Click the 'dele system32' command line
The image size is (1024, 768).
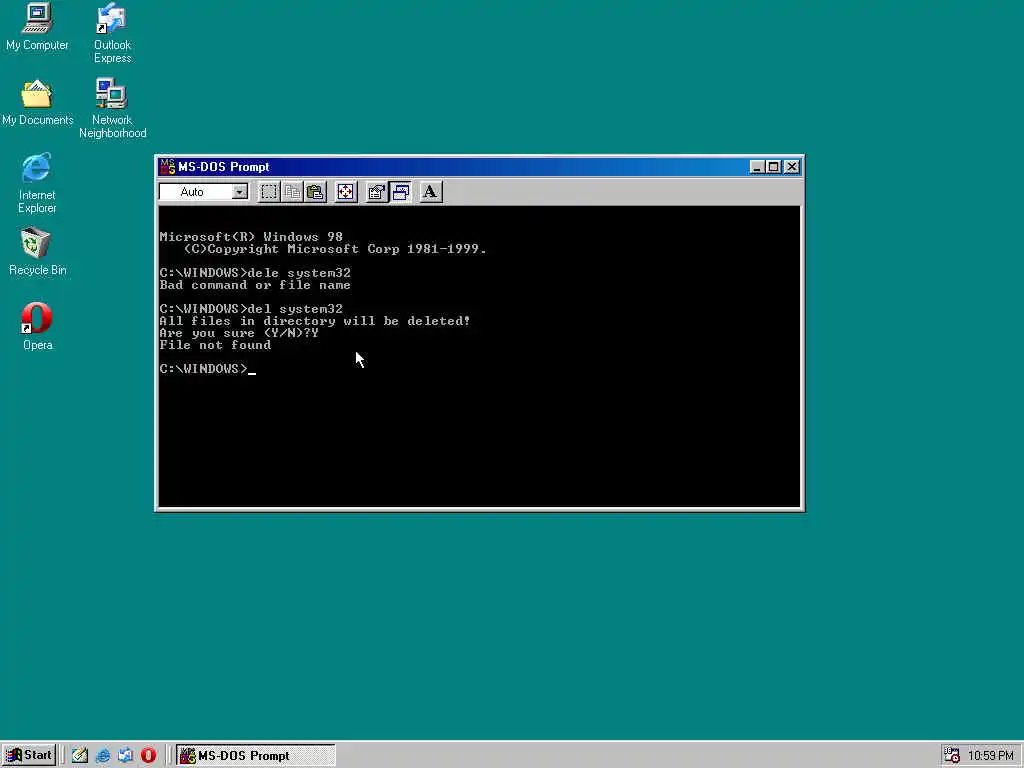coord(255,273)
